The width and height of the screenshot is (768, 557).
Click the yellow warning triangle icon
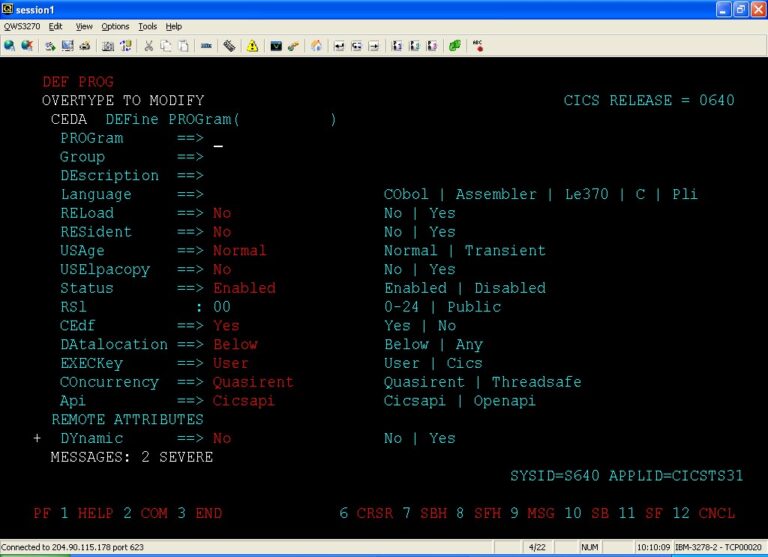[x=253, y=46]
